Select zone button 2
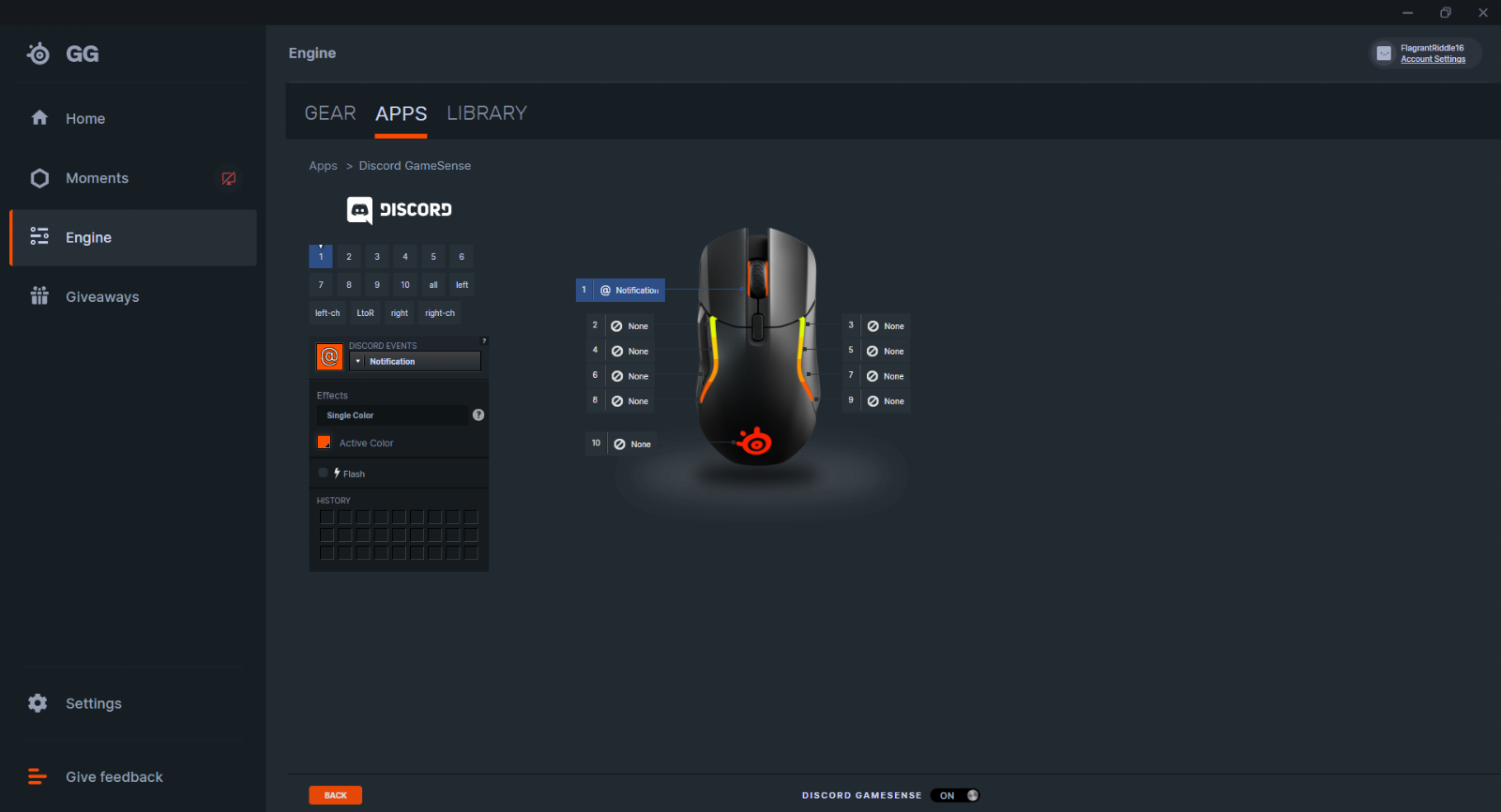 (x=349, y=257)
